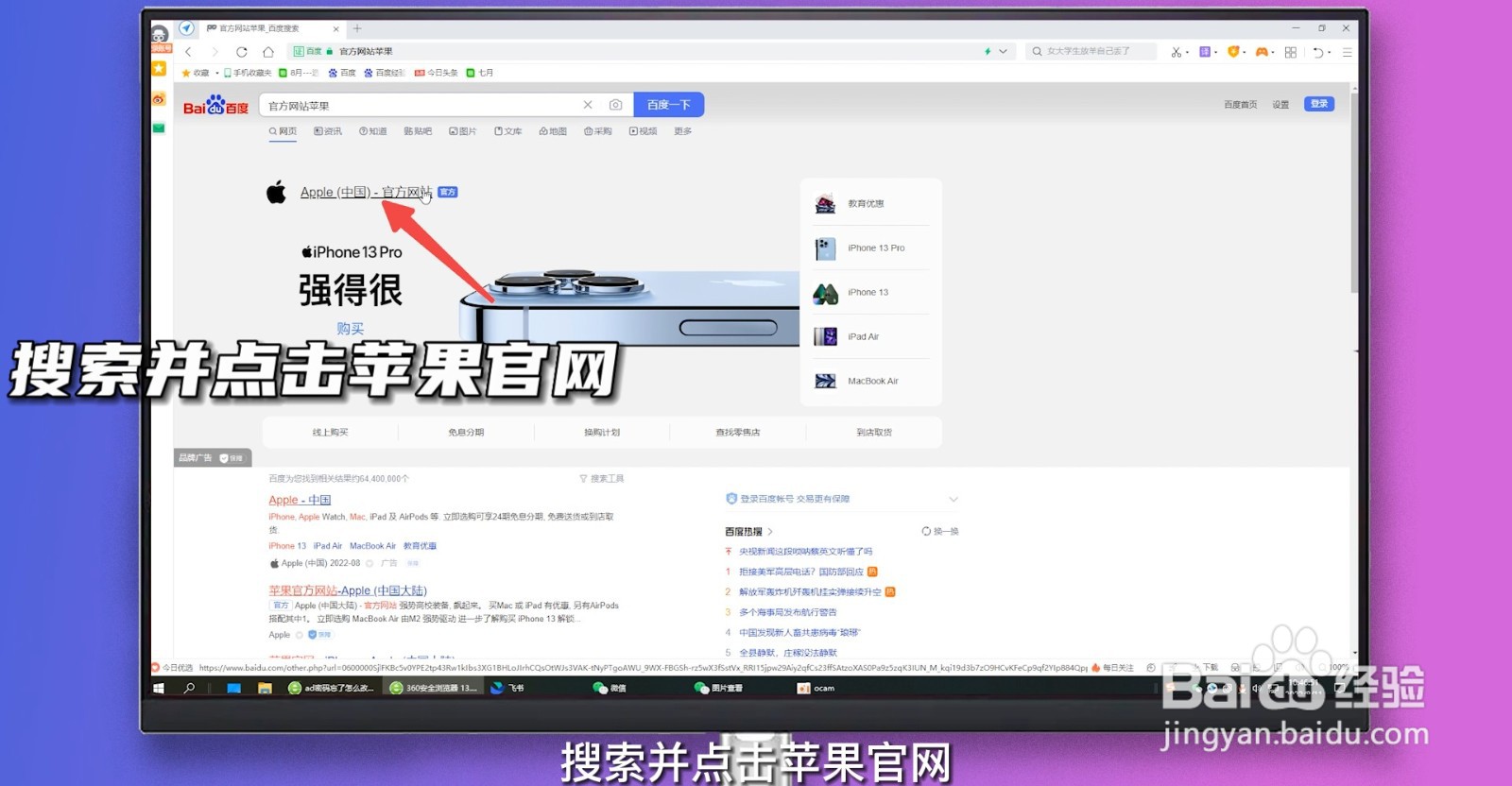The image size is (1512, 786).
Task: Open the shield security extension icon
Action: 1233,52
